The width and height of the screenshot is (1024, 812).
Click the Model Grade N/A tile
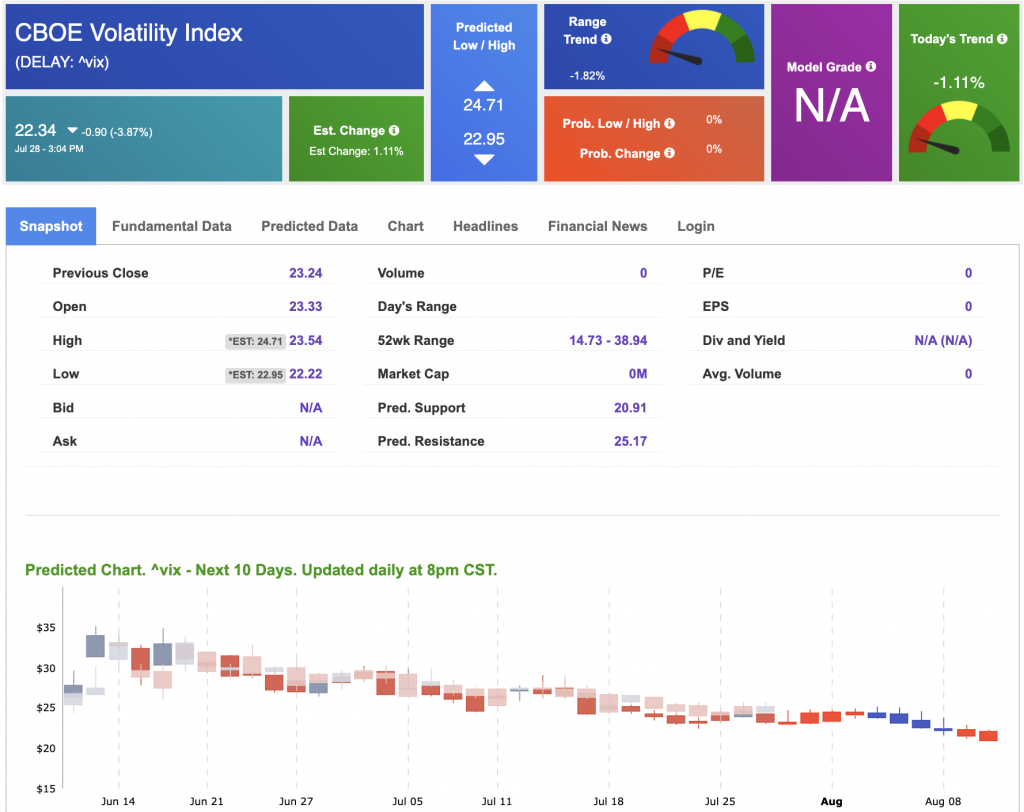pos(831,92)
